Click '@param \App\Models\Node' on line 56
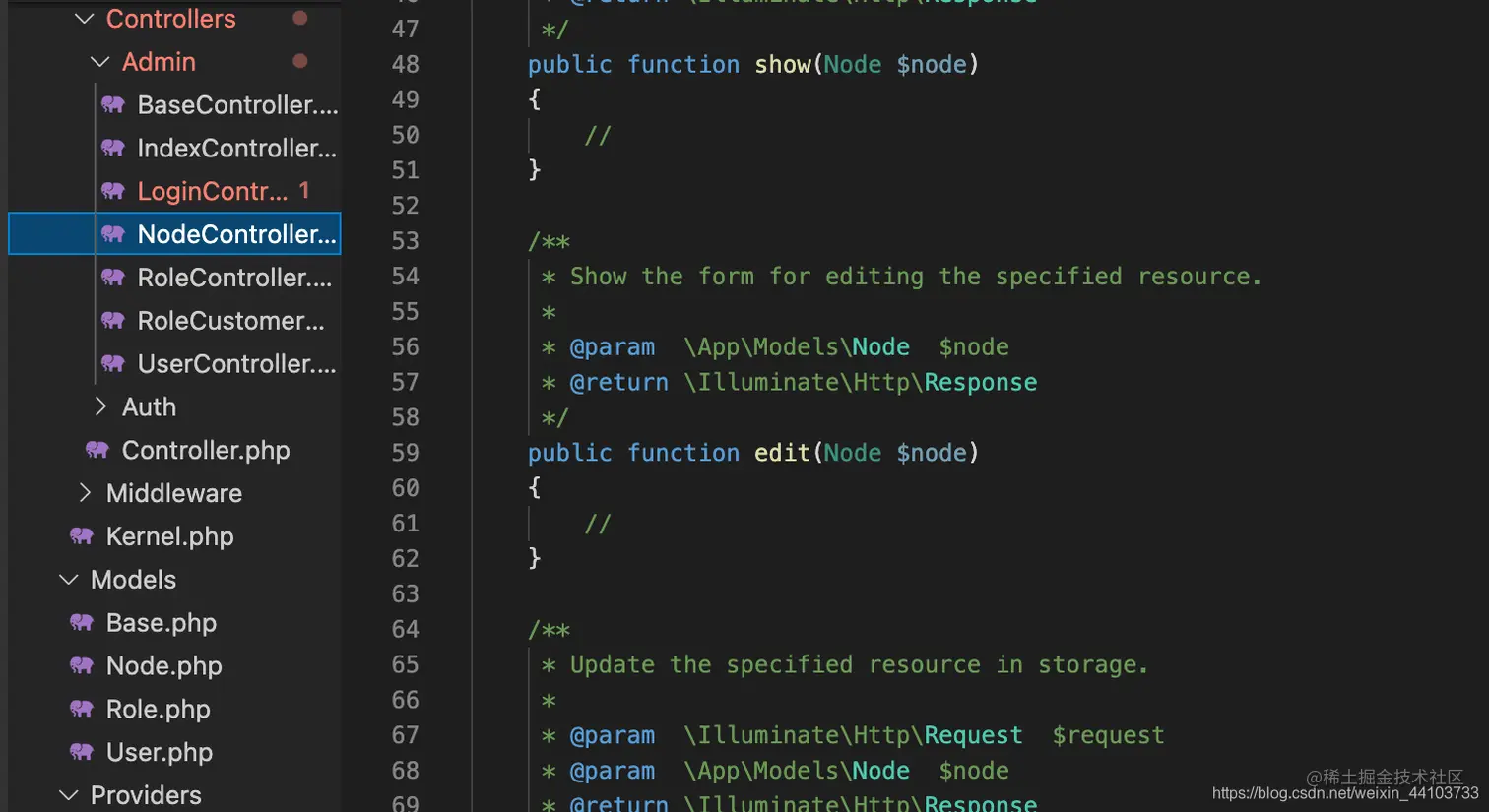1489x812 pixels. click(x=740, y=347)
